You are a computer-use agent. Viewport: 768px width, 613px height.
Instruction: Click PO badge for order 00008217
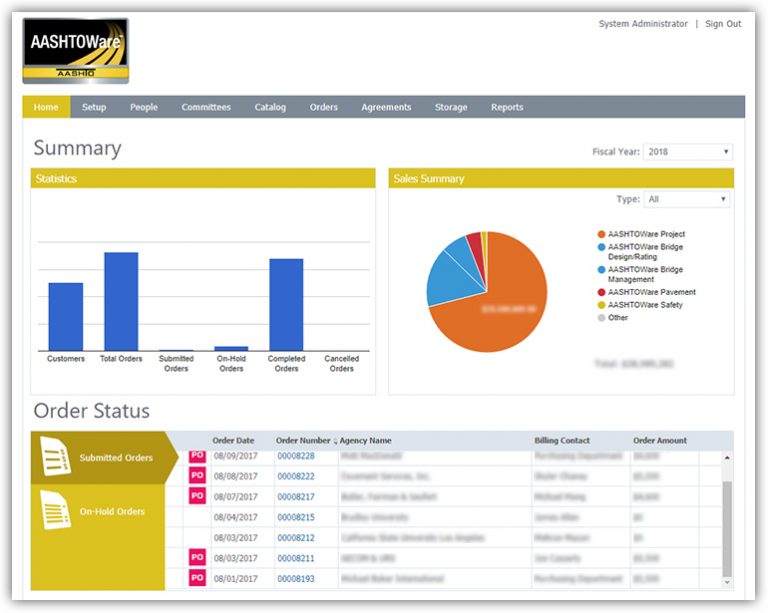(x=197, y=496)
